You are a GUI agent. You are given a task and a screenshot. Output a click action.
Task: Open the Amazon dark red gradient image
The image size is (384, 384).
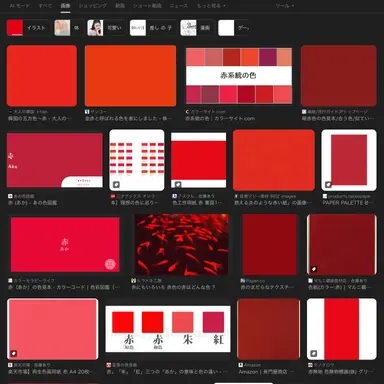(x=269, y=329)
